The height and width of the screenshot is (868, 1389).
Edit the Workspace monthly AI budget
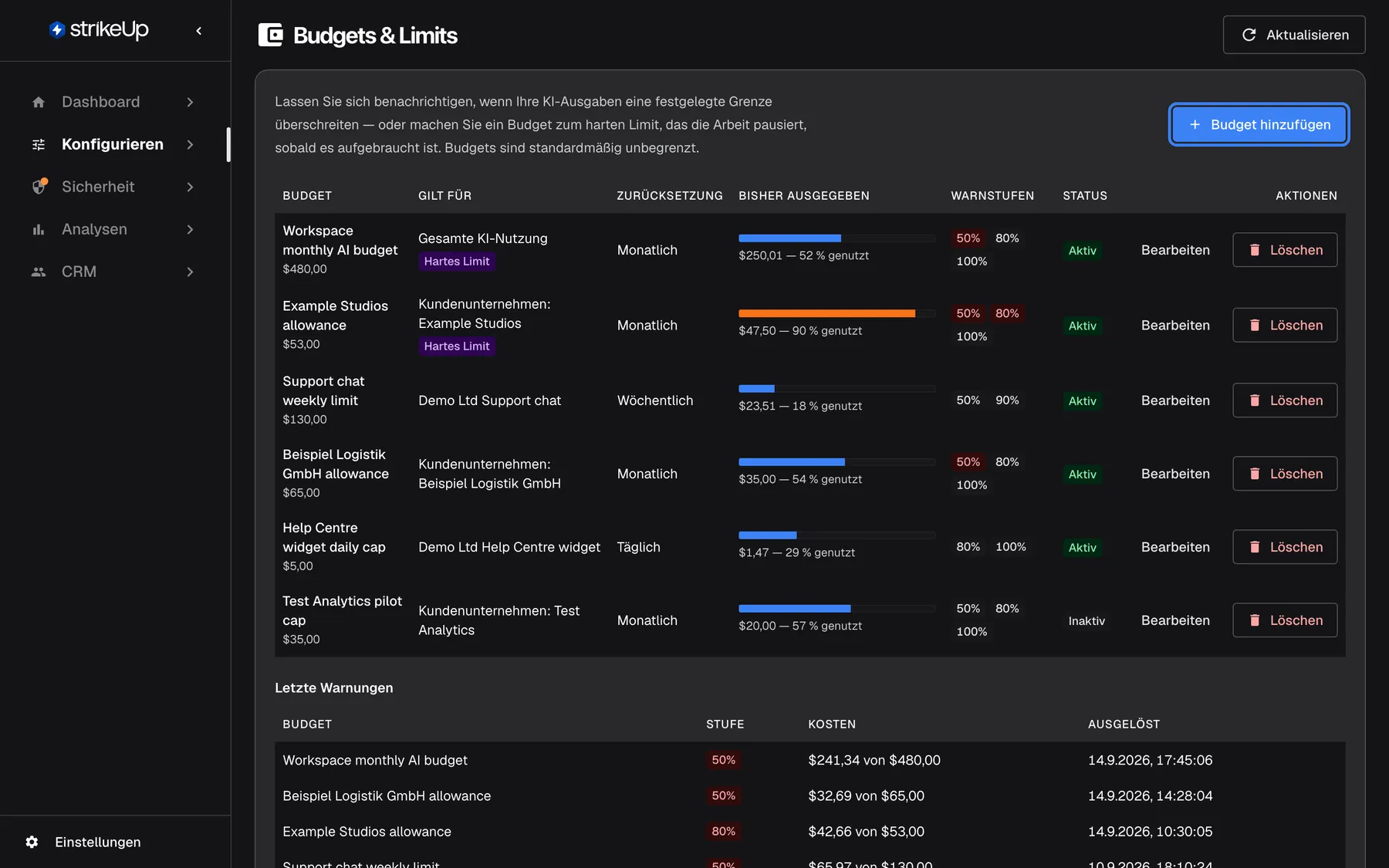pyautogui.click(x=1175, y=250)
